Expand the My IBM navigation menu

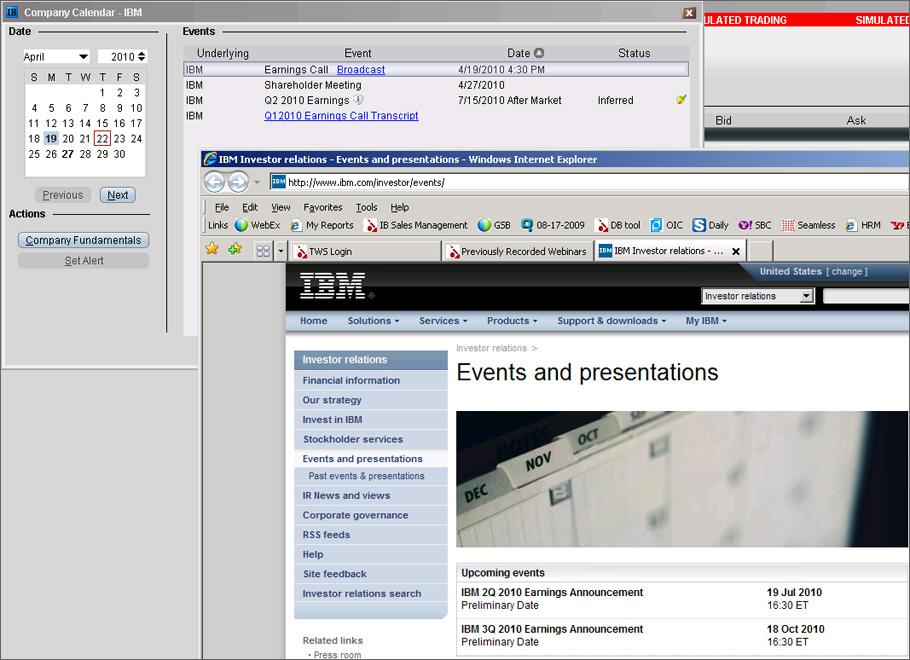706,320
